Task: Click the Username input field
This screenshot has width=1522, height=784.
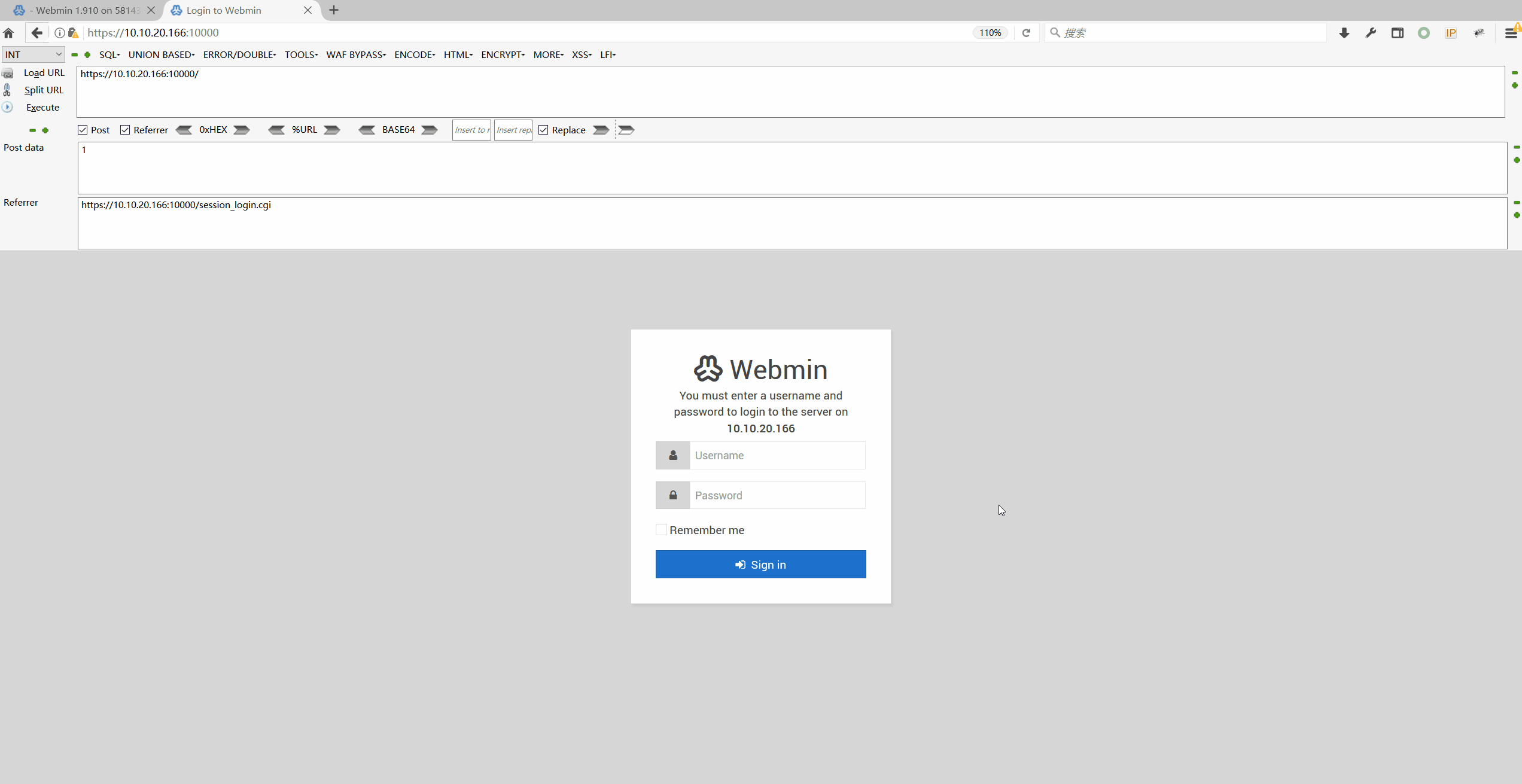Action: [777, 456]
